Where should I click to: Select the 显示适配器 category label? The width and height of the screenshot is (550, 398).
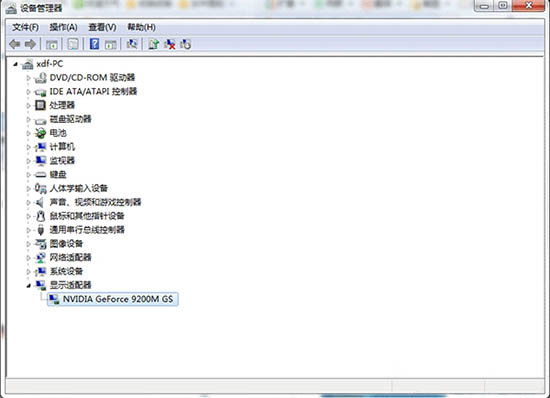[x=70, y=285]
